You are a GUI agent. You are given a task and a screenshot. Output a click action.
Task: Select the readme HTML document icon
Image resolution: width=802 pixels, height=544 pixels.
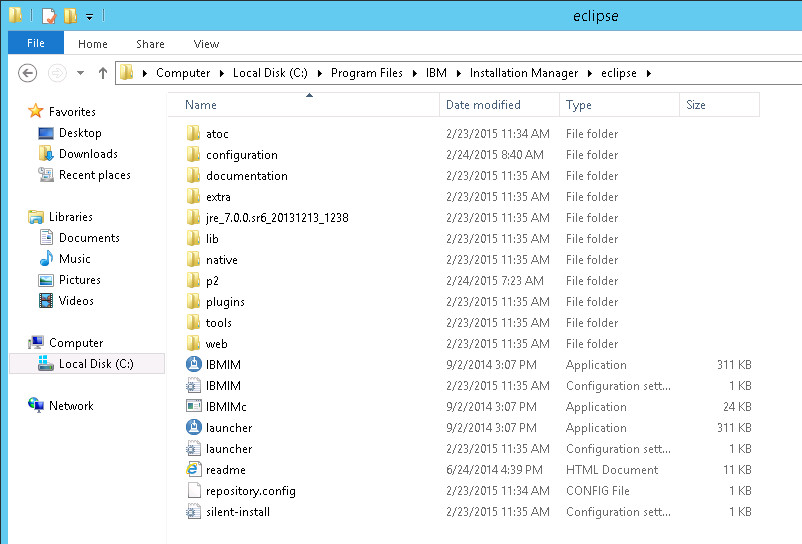pos(193,469)
